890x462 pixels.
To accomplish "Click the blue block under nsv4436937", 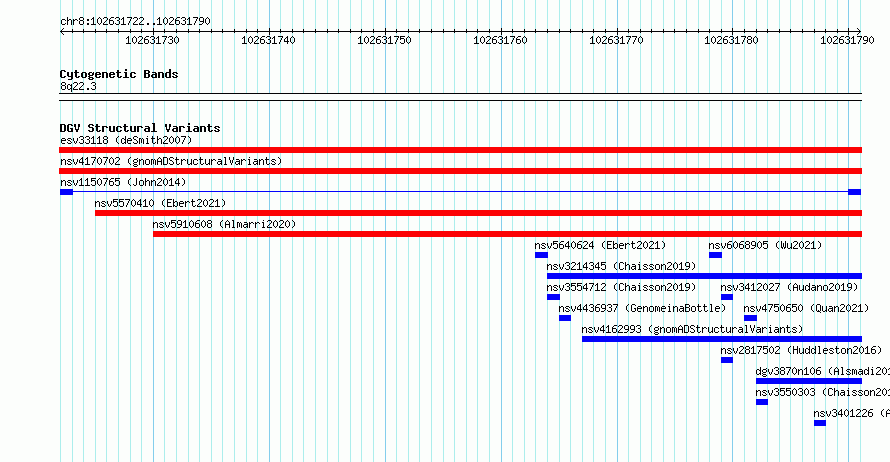I will [x=565, y=318].
